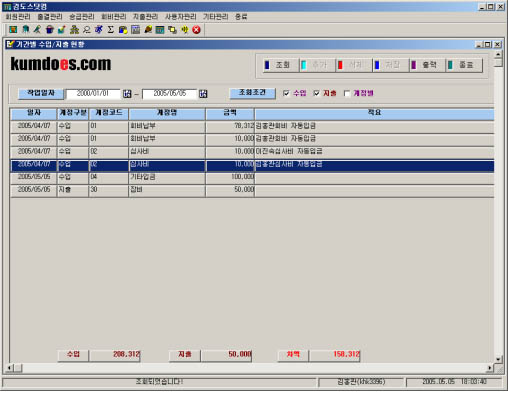The height and width of the screenshot is (393, 508).
Task: Click the vertical scrollbar down arrow
Action: pyautogui.click(x=498, y=359)
